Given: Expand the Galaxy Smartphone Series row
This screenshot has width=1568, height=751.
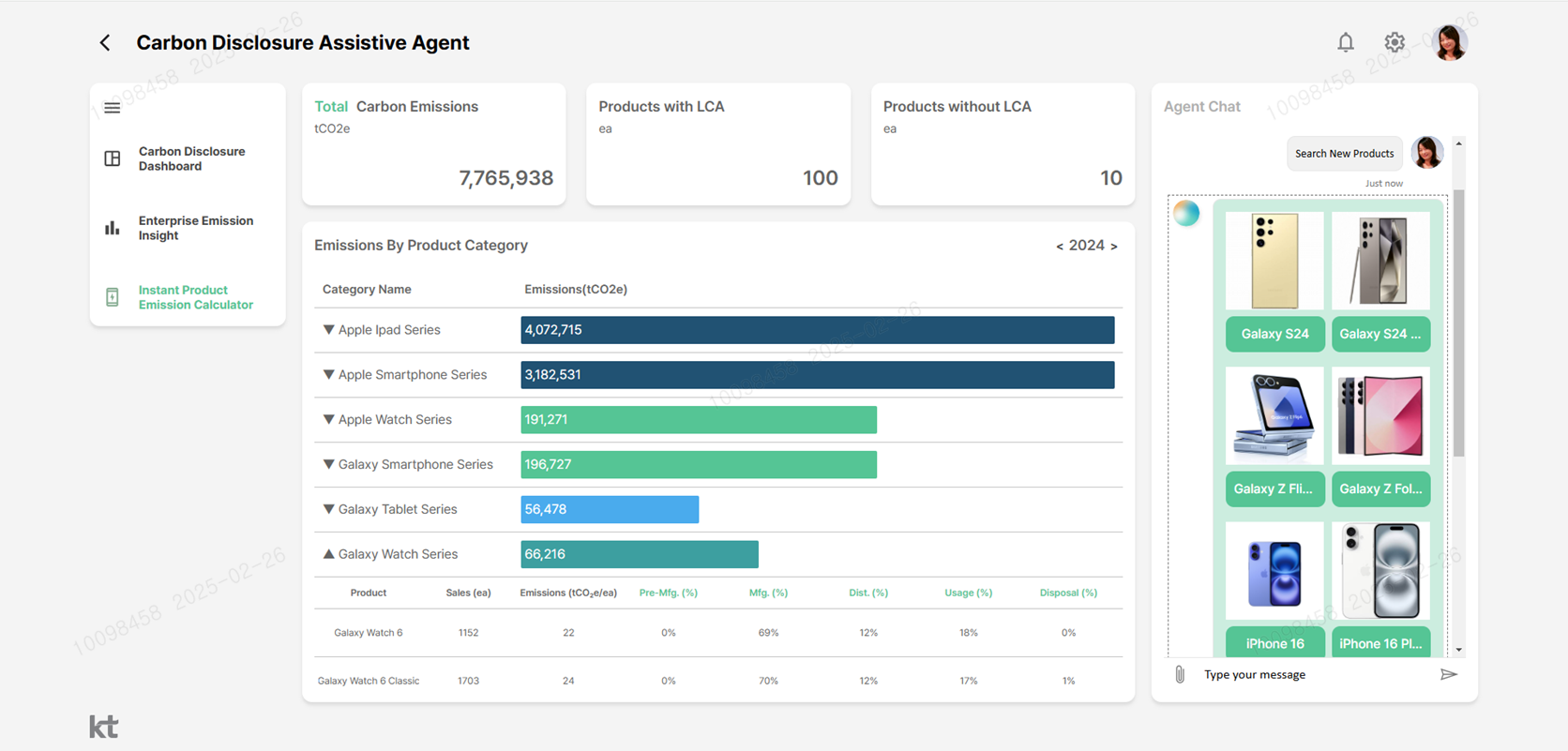Looking at the screenshot, I should tap(328, 465).
